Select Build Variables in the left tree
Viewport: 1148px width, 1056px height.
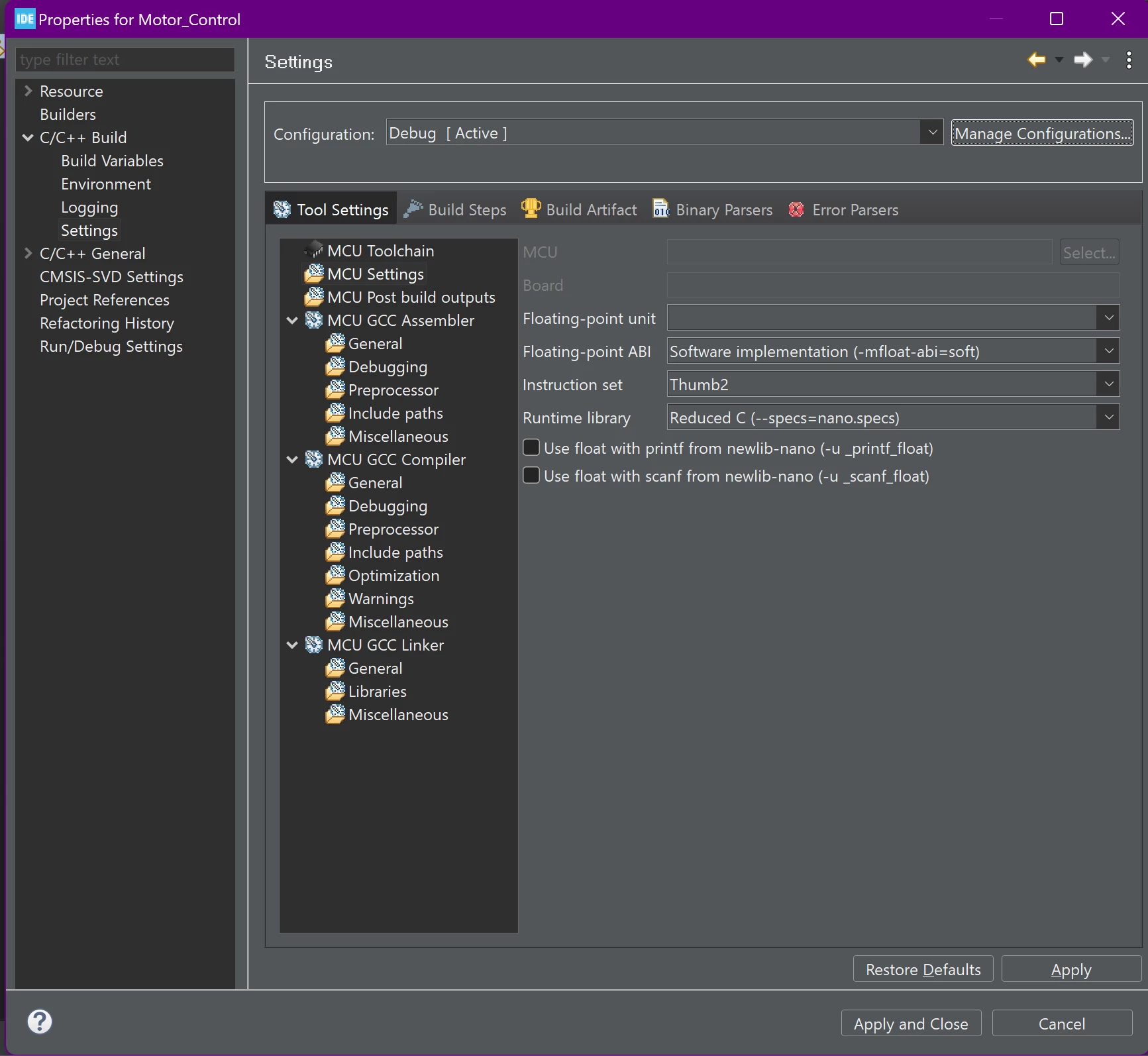tap(112, 160)
